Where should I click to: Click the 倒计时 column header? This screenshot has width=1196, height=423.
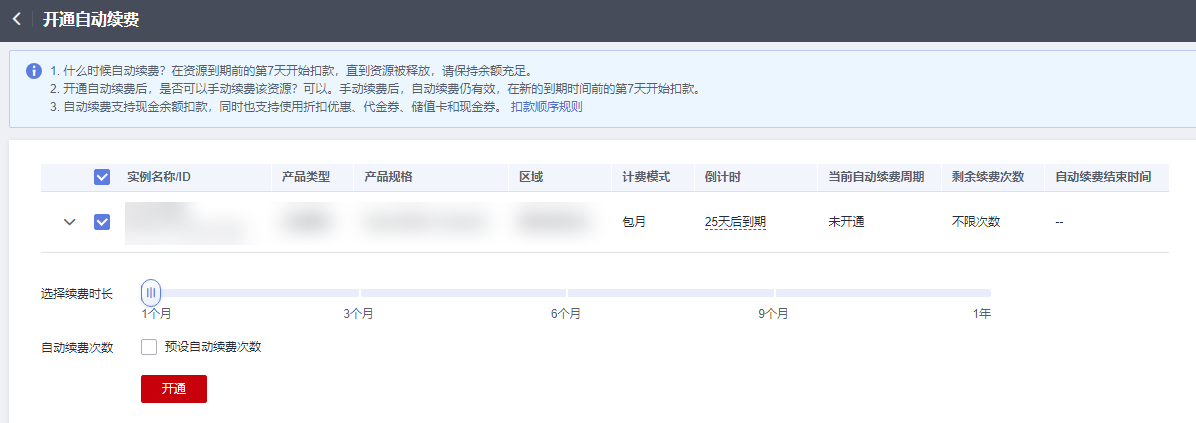coord(723,177)
